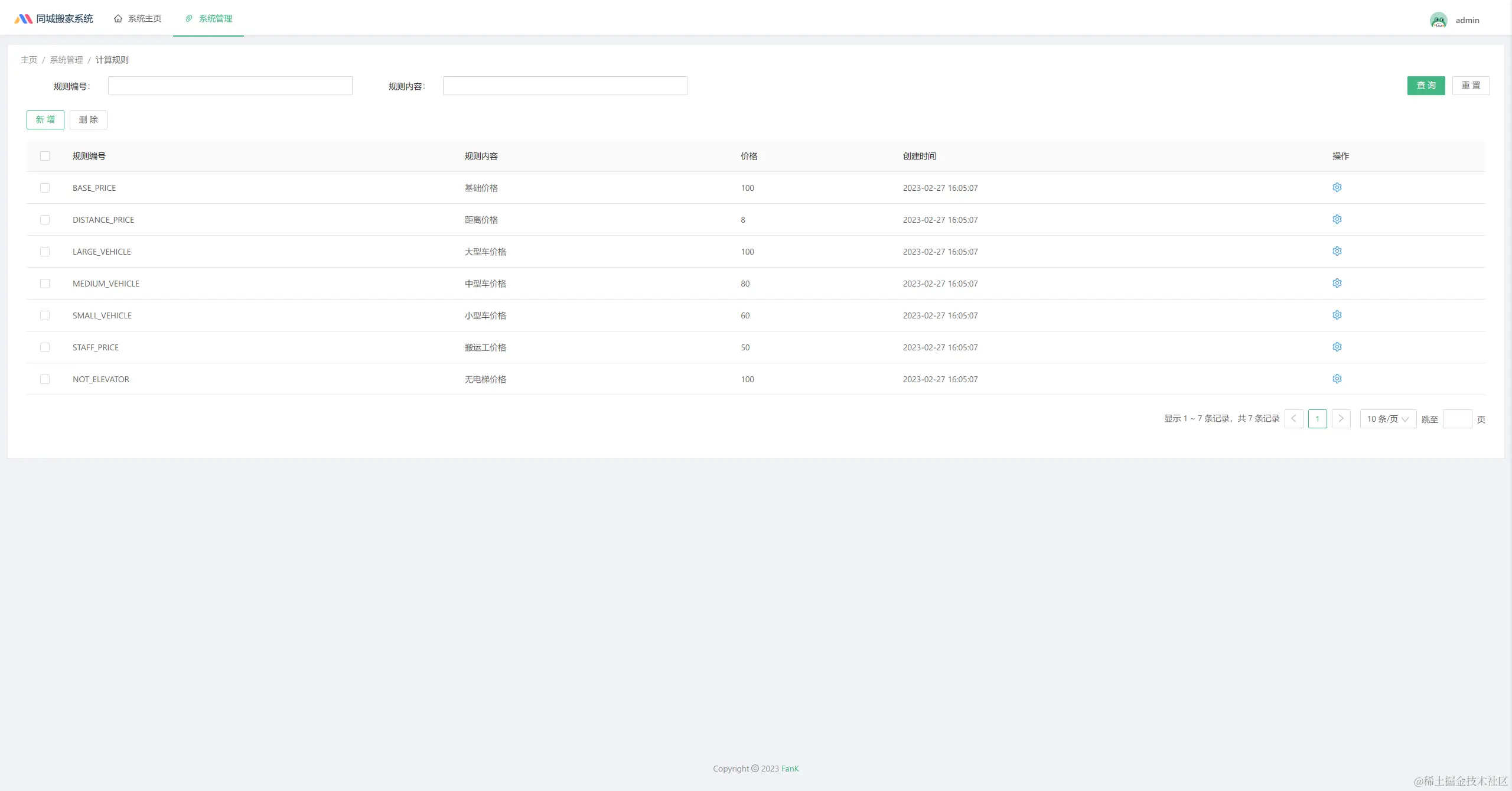
Task: Check the BASE_PRICE row checkbox
Action: click(45, 188)
